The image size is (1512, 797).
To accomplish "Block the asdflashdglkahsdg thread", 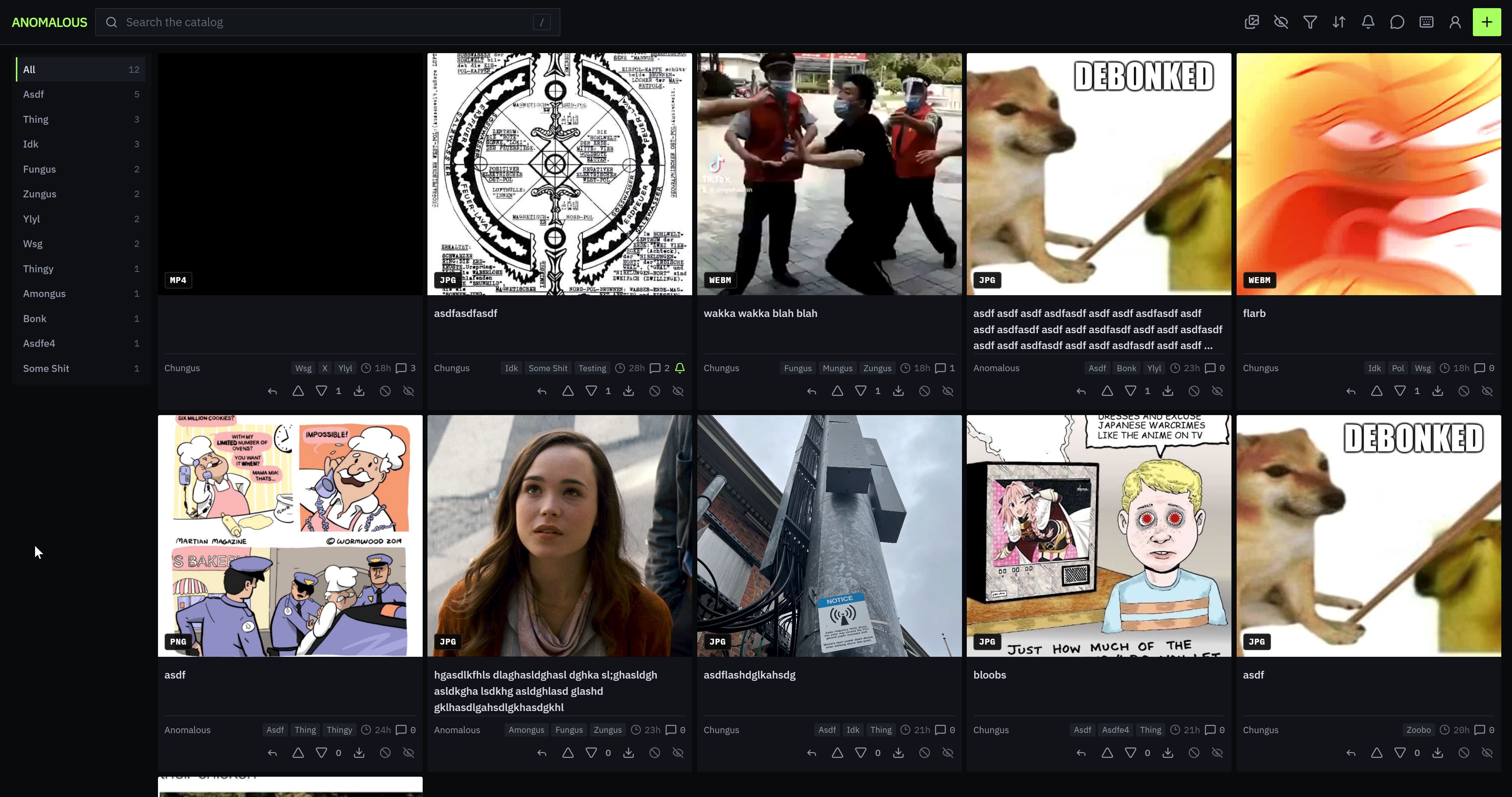I will [924, 752].
